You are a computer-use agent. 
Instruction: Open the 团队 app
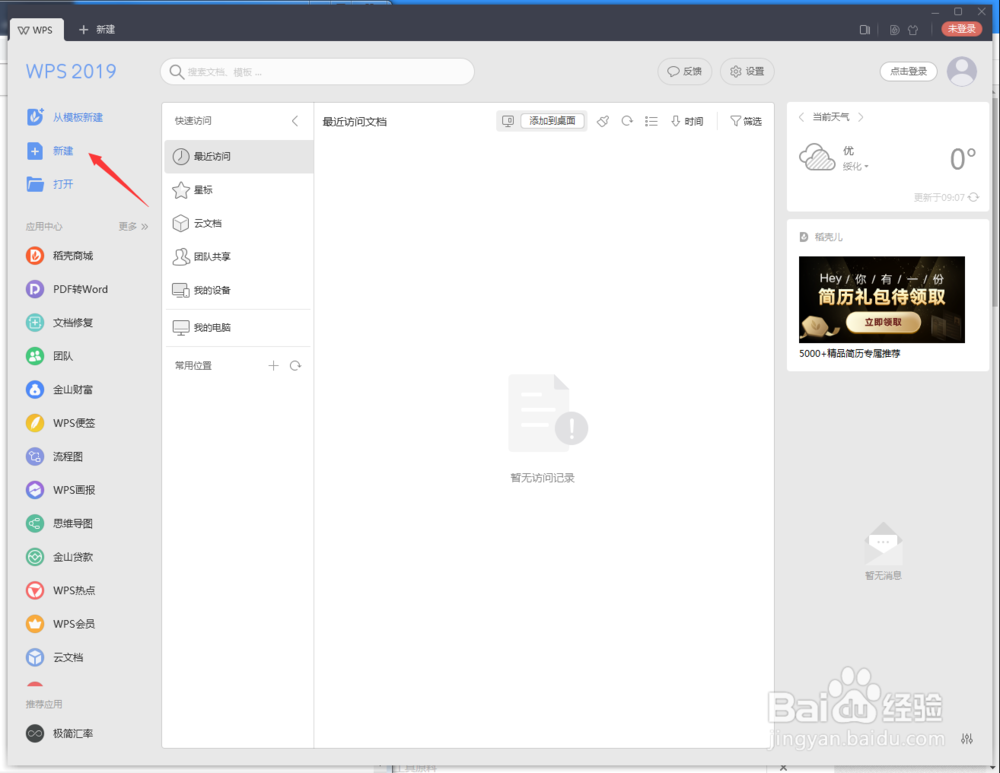[49, 356]
